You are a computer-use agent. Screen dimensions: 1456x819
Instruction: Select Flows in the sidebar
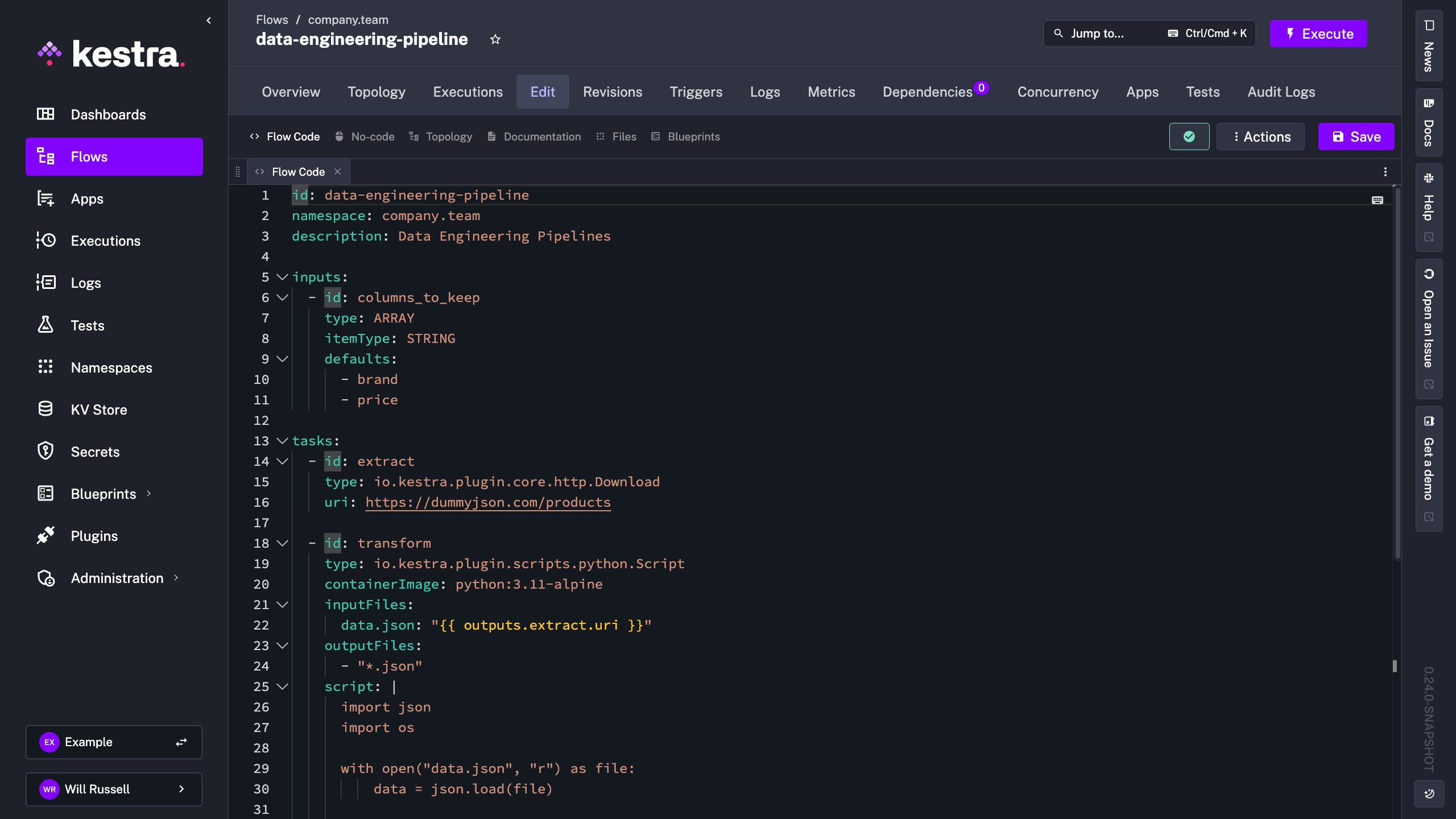pyautogui.click(x=89, y=156)
